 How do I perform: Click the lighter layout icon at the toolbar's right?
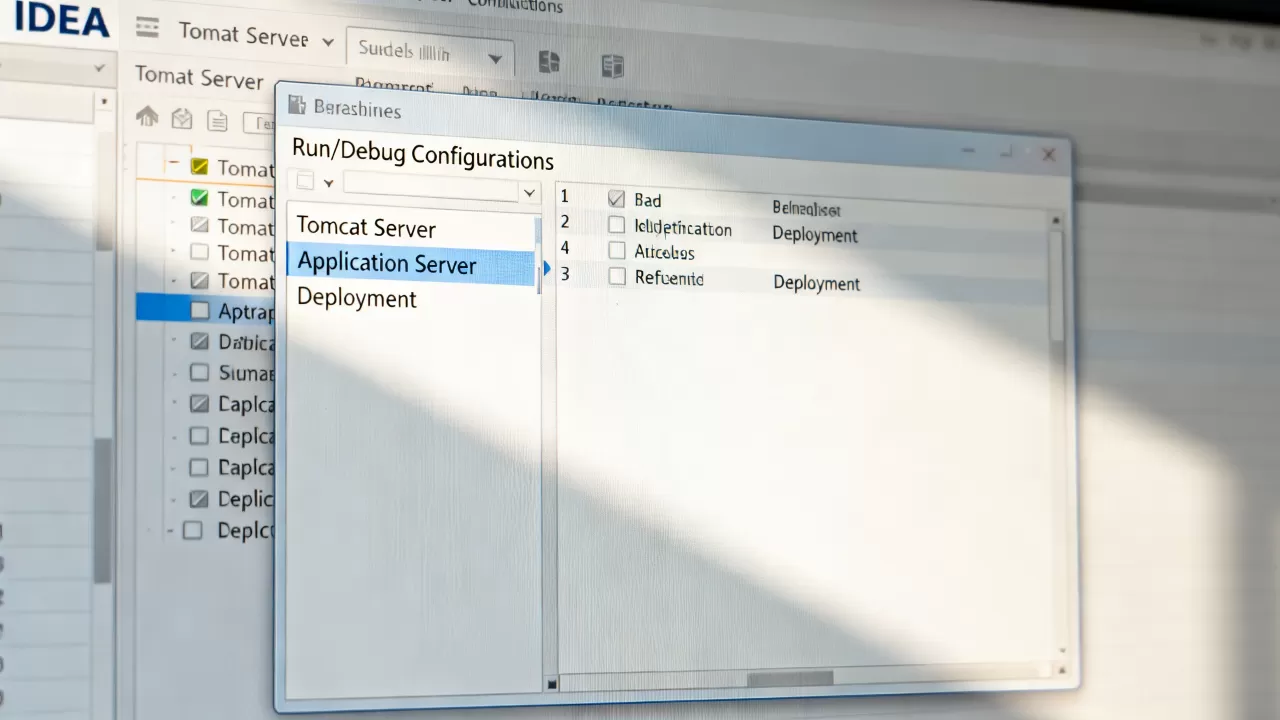pyautogui.click(x=613, y=67)
